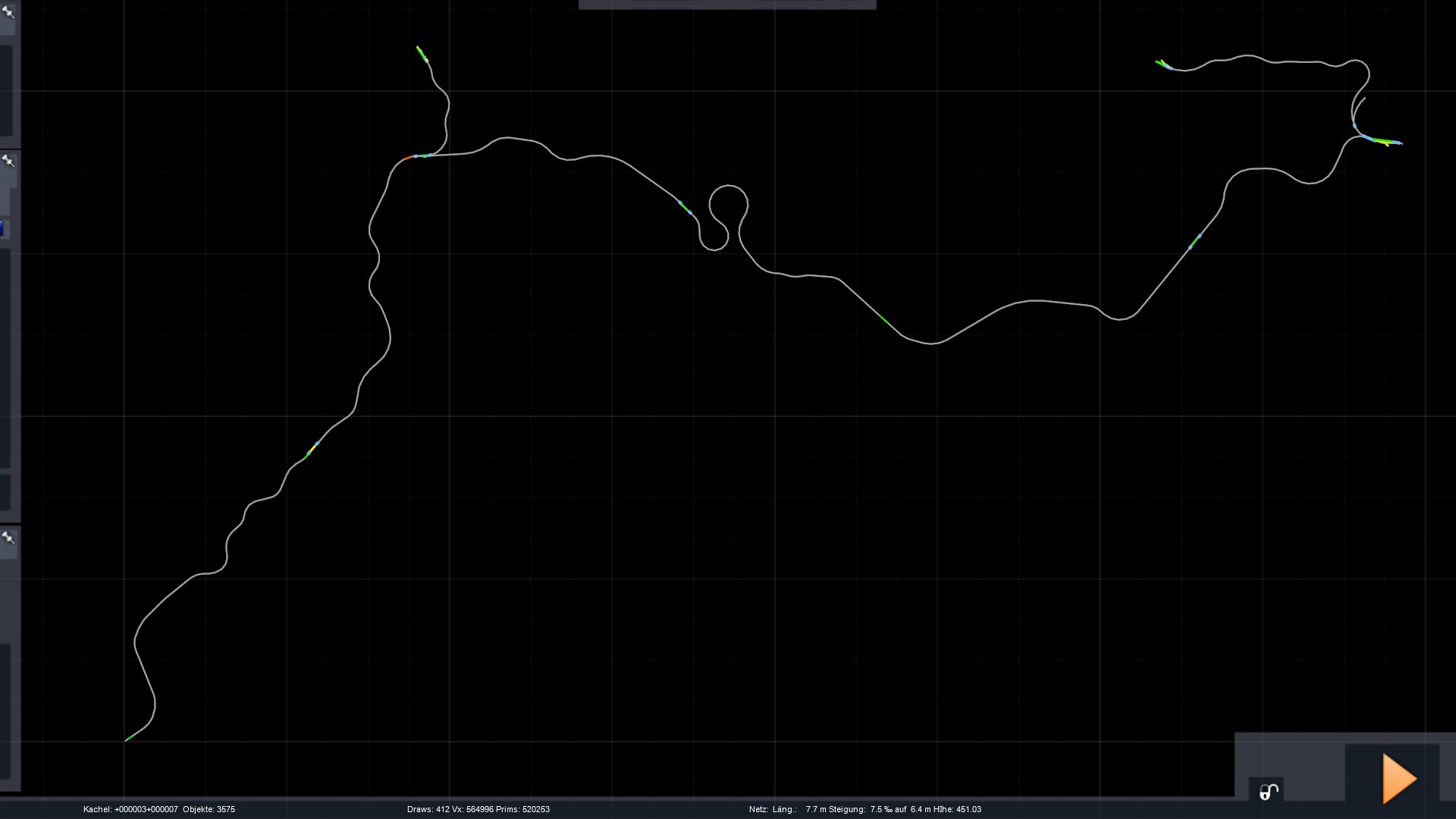1456x819 pixels.
Task: Select green-blue marker left of the loop
Action: pyautogui.click(x=685, y=207)
